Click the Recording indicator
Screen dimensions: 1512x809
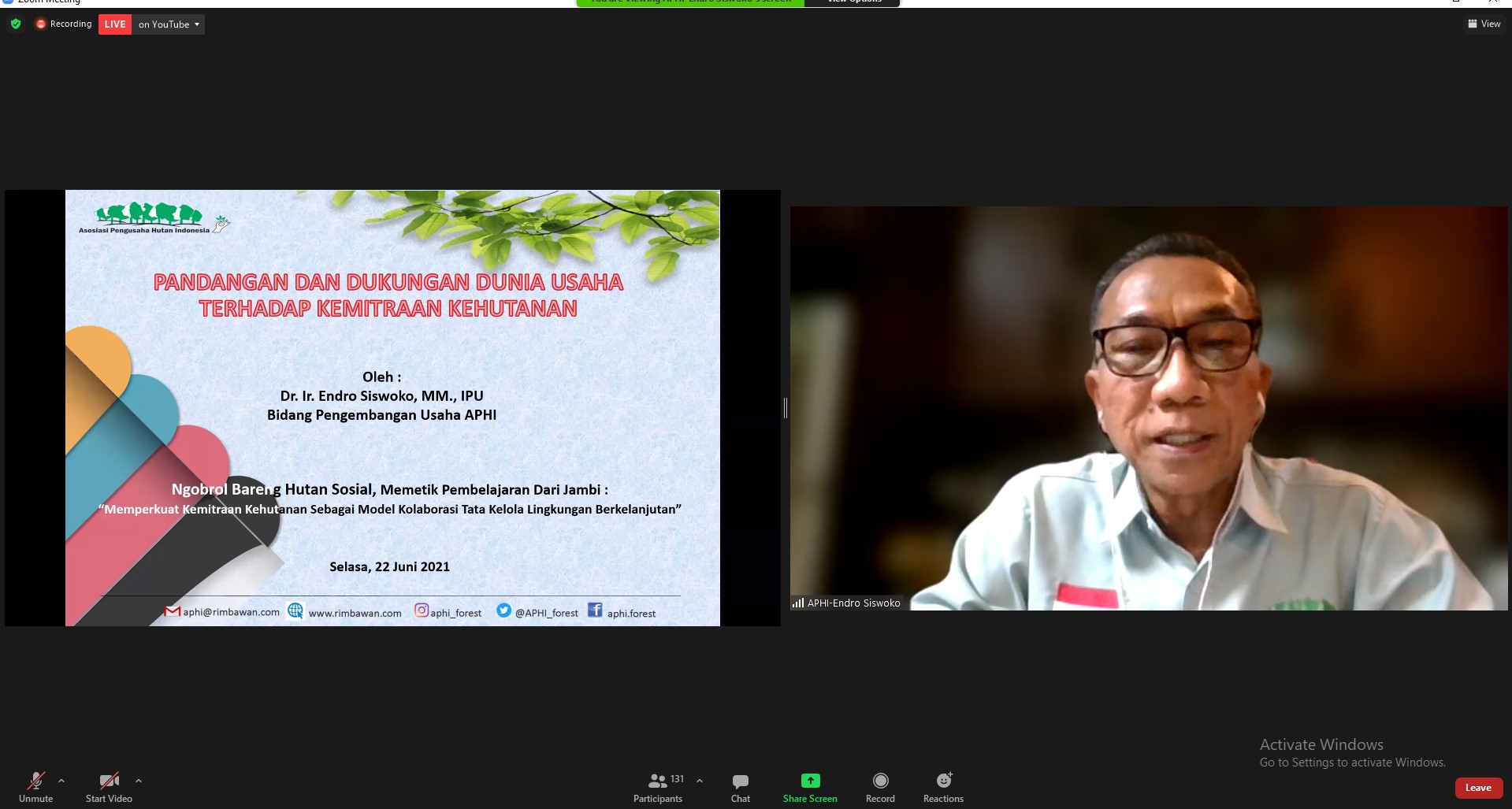[64, 24]
